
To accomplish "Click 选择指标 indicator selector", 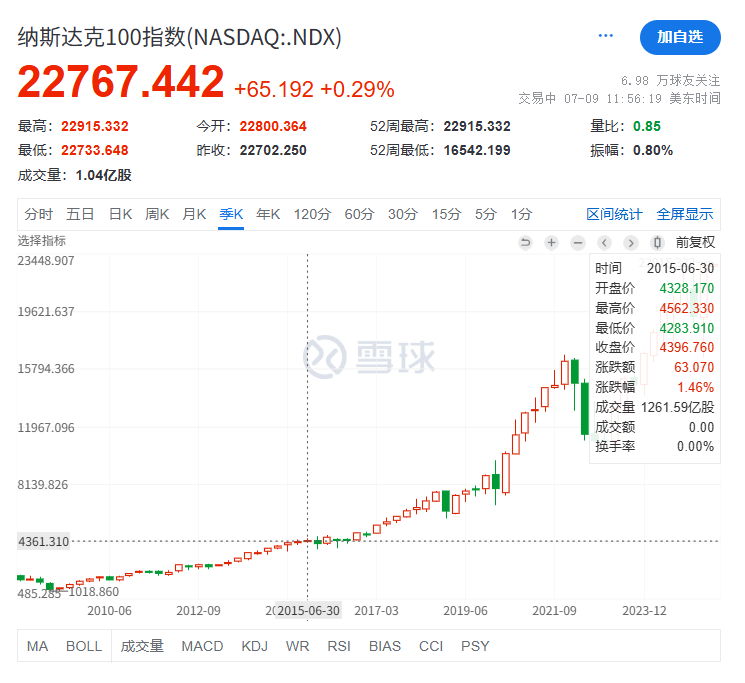I will click(42, 241).
